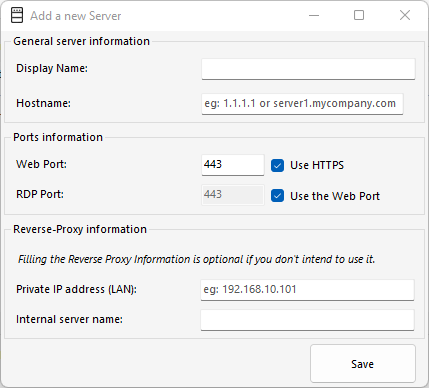Image resolution: width=429 pixels, height=388 pixels.
Task: Click the 'Ports information' group heading
Action: tap(58, 137)
